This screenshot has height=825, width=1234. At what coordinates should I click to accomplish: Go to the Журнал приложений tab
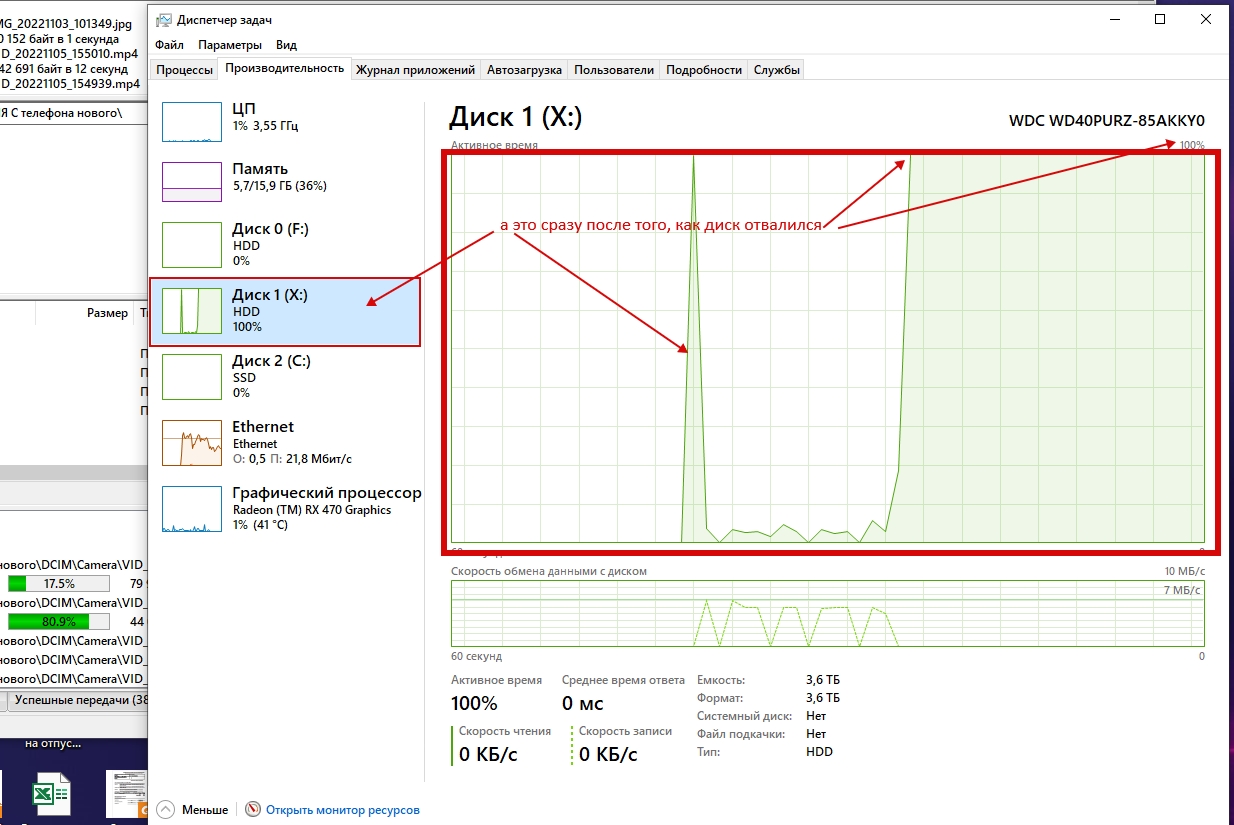(415, 70)
